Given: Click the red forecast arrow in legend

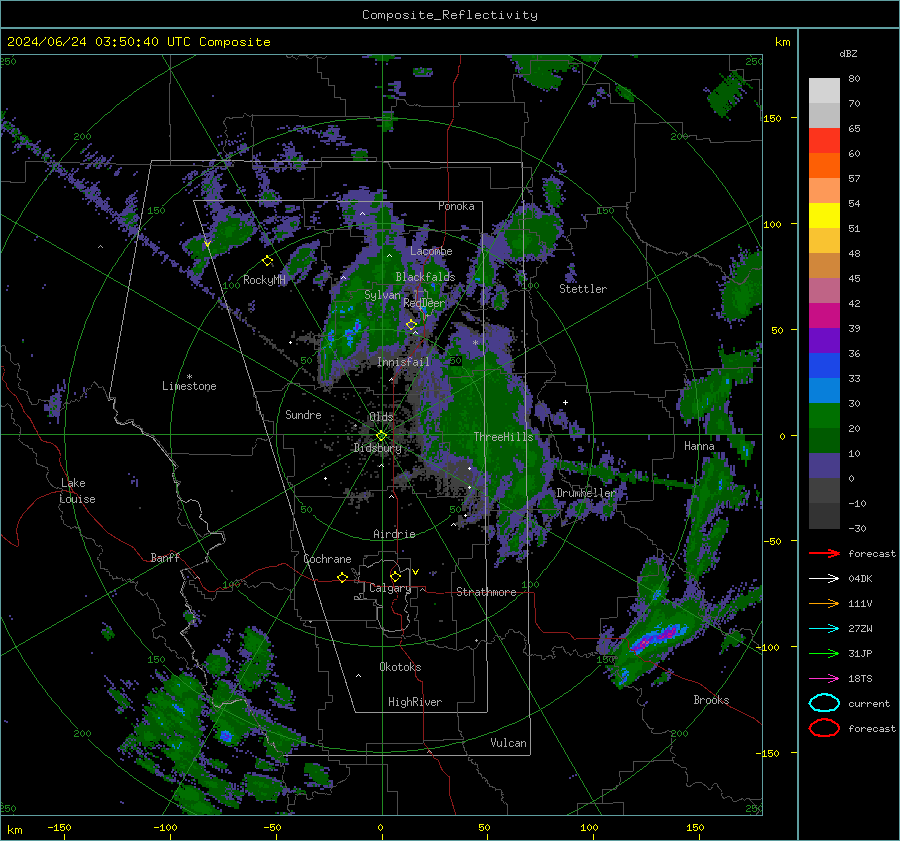Looking at the screenshot, I should (x=824, y=553).
